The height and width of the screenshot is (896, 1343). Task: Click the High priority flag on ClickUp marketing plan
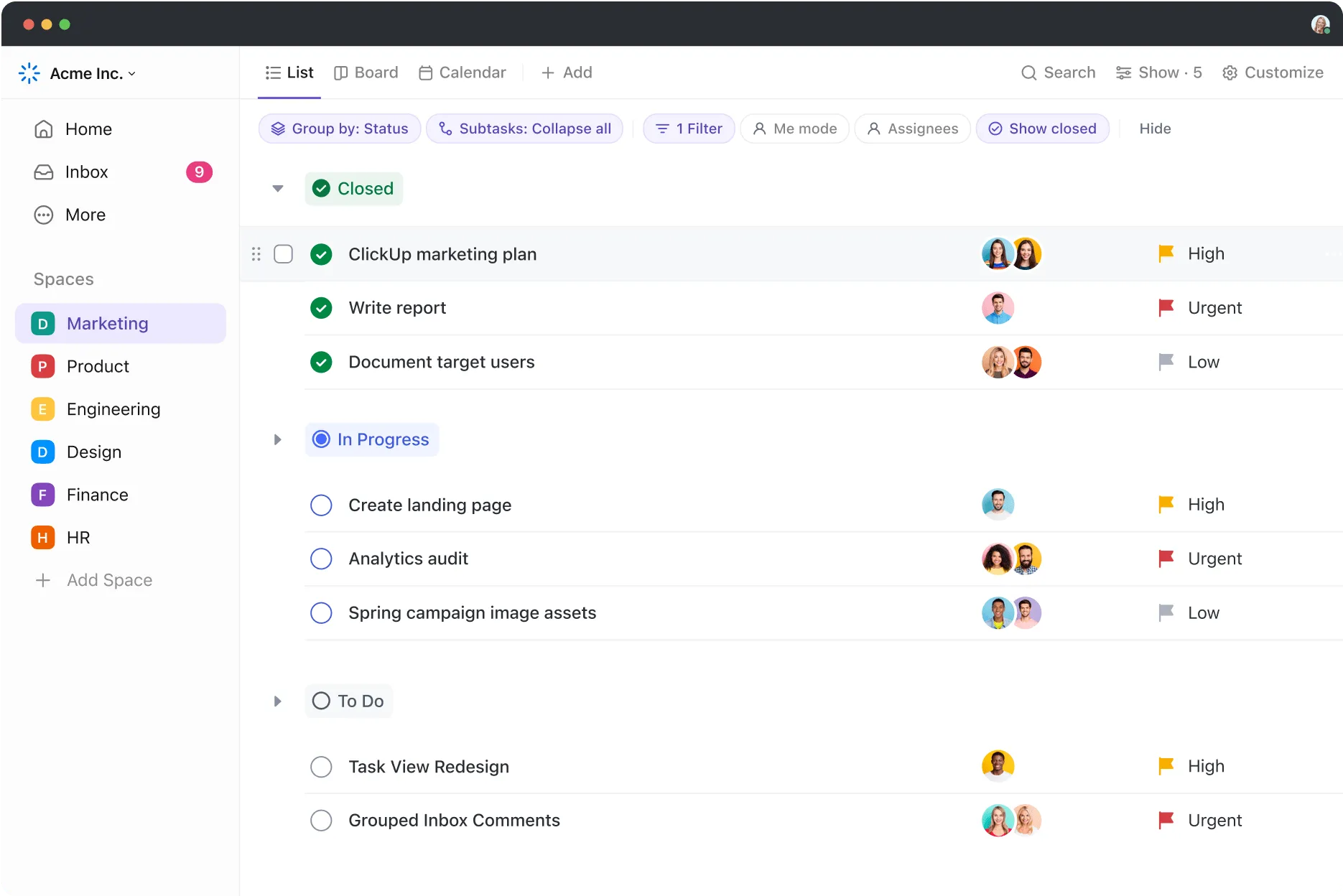1166,253
